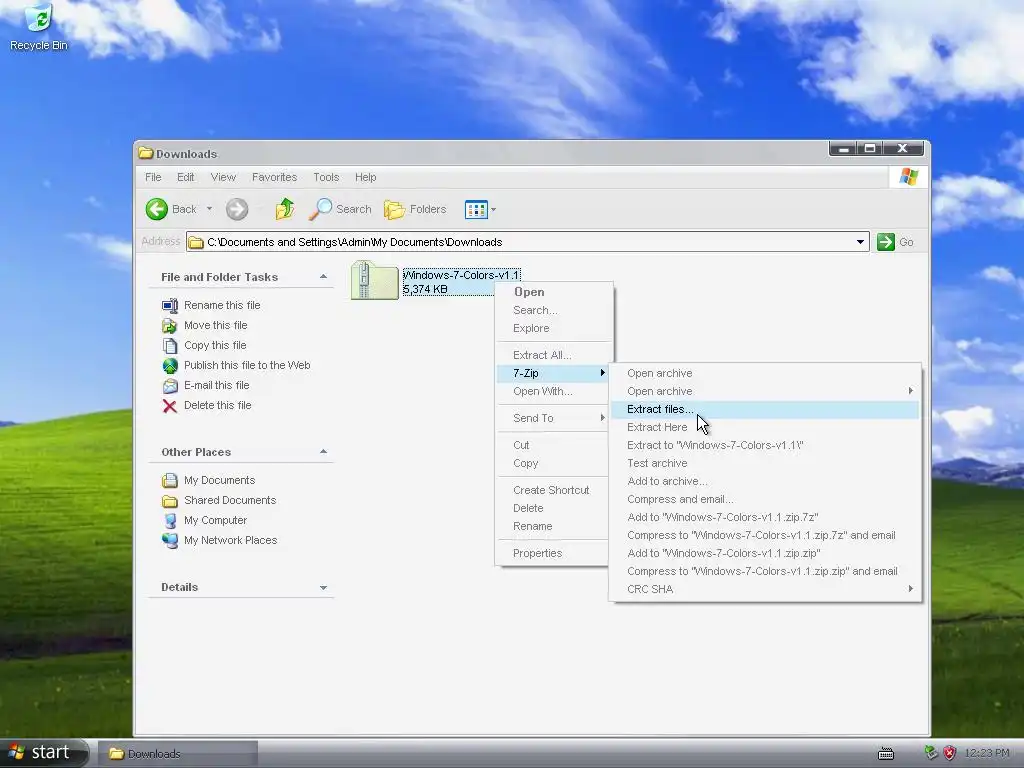The image size is (1024, 768).
Task: Open the Address bar dropdown arrow
Action: [860, 242]
